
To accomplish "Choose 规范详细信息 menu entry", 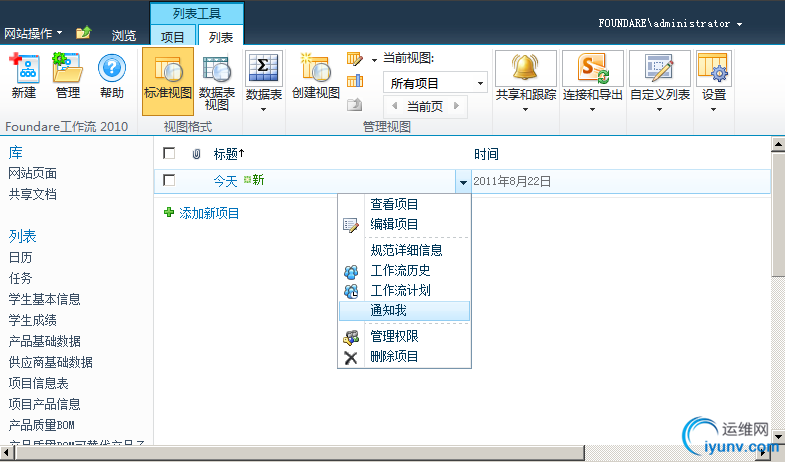I will pyautogui.click(x=405, y=250).
